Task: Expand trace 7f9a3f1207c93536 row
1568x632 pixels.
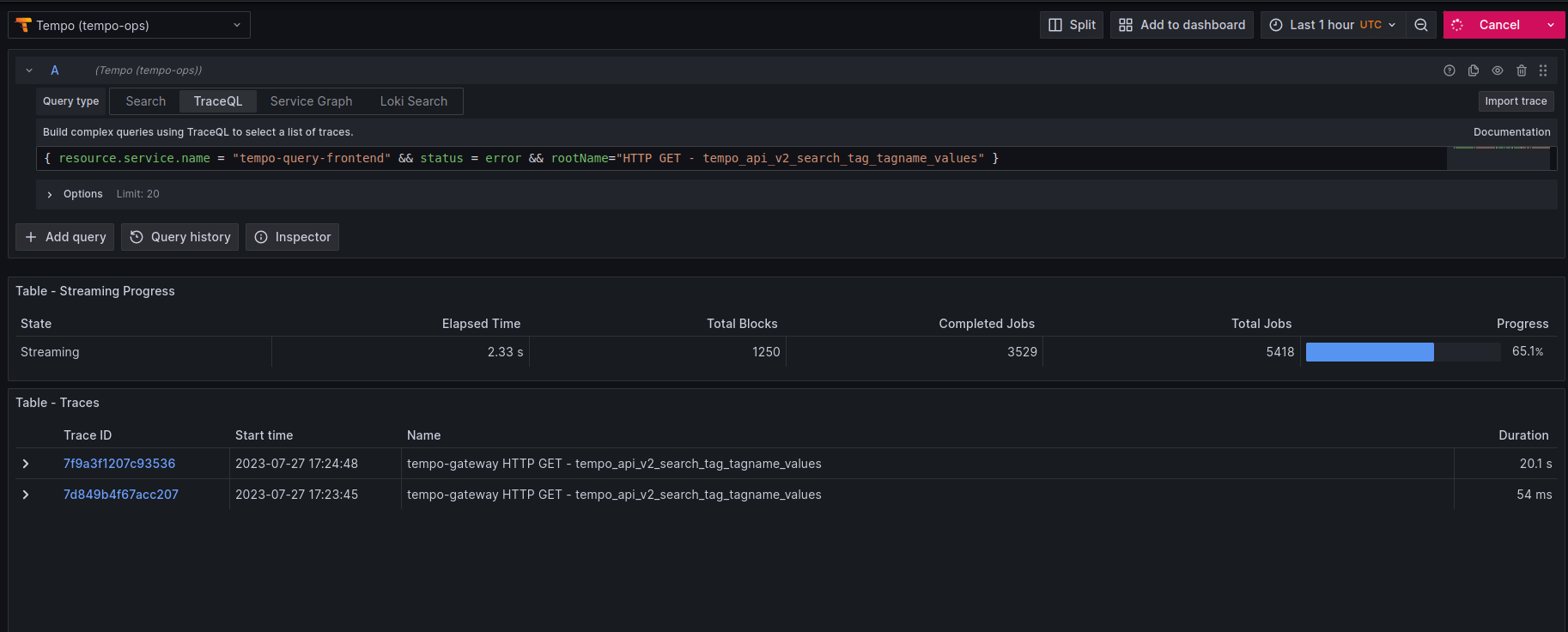Action: pos(26,464)
